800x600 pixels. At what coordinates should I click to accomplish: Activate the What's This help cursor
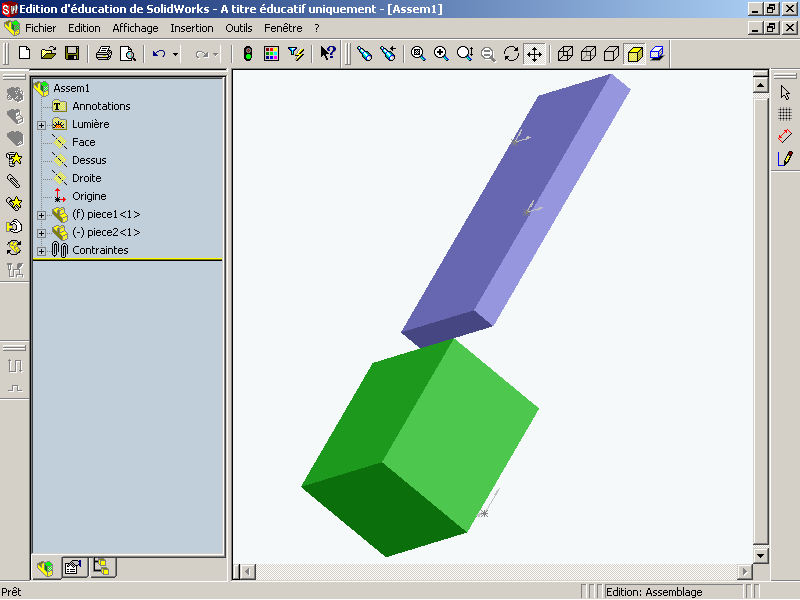[328, 53]
